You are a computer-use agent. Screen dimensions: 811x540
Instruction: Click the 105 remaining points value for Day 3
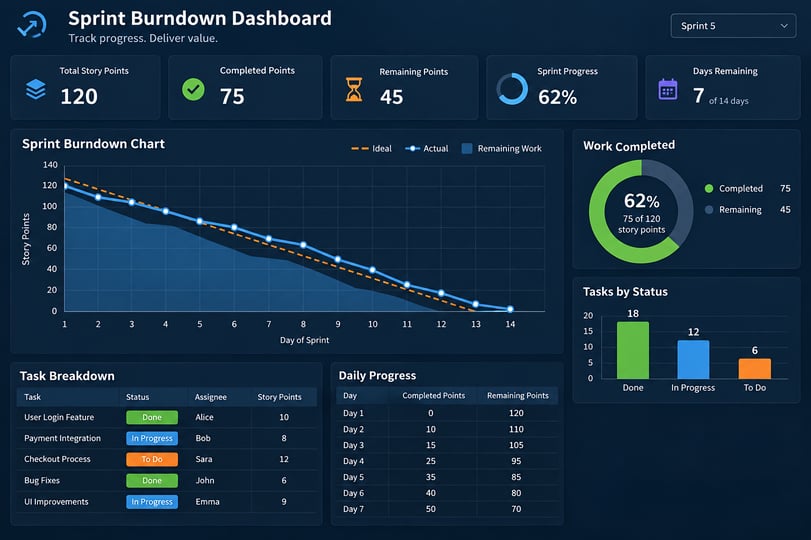(516, 445)
